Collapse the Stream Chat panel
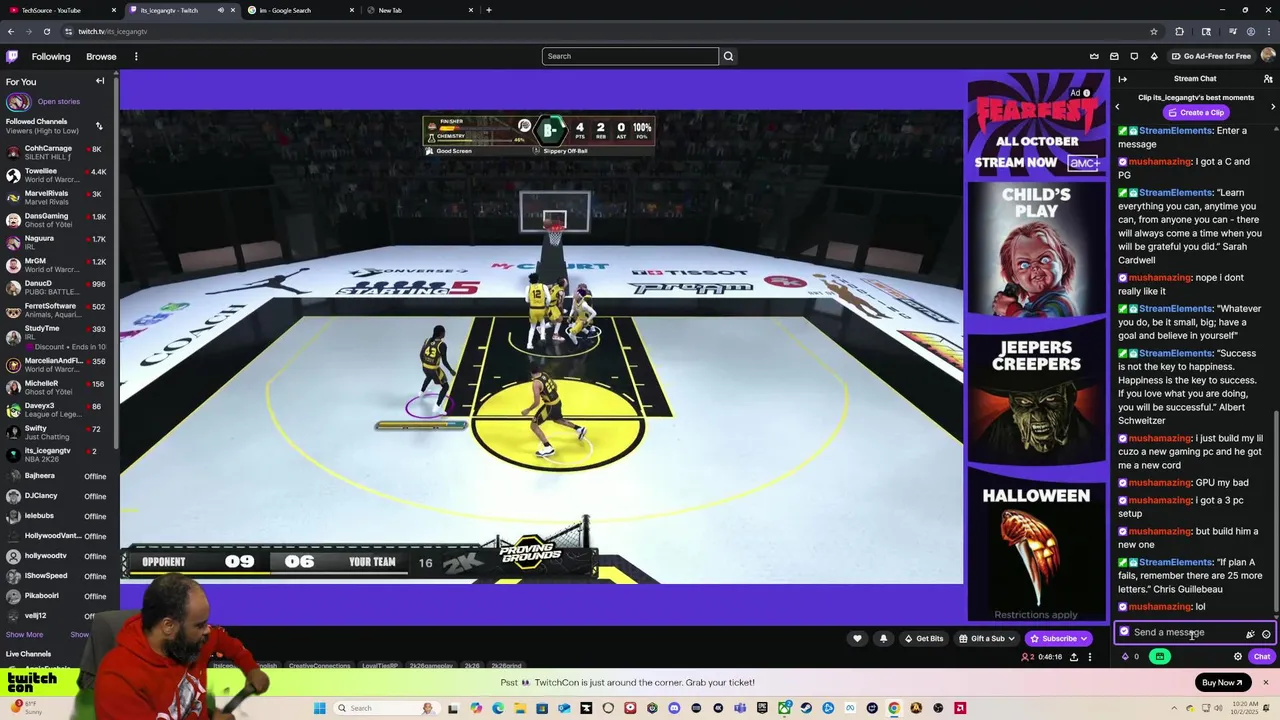This screenshot has width=1280, height=720. coord(1122,79)
